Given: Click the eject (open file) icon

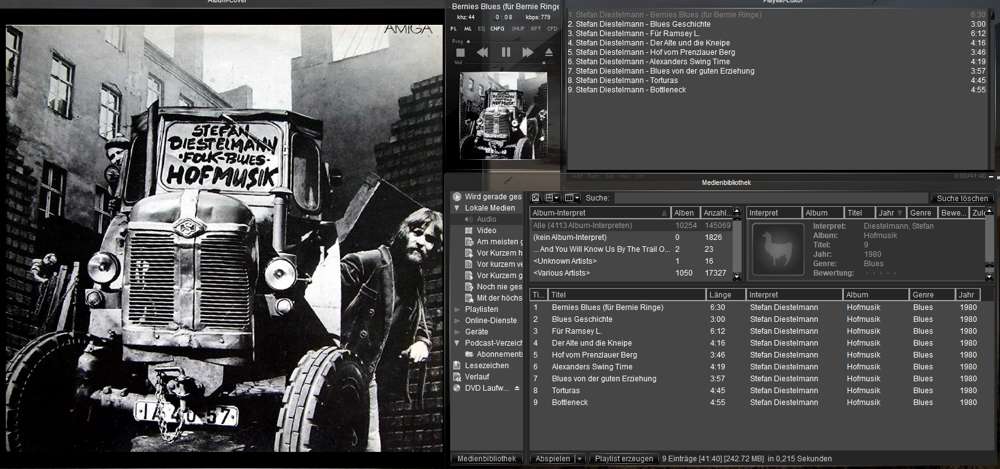Looking at the screenshot, I should coord(548,52).
